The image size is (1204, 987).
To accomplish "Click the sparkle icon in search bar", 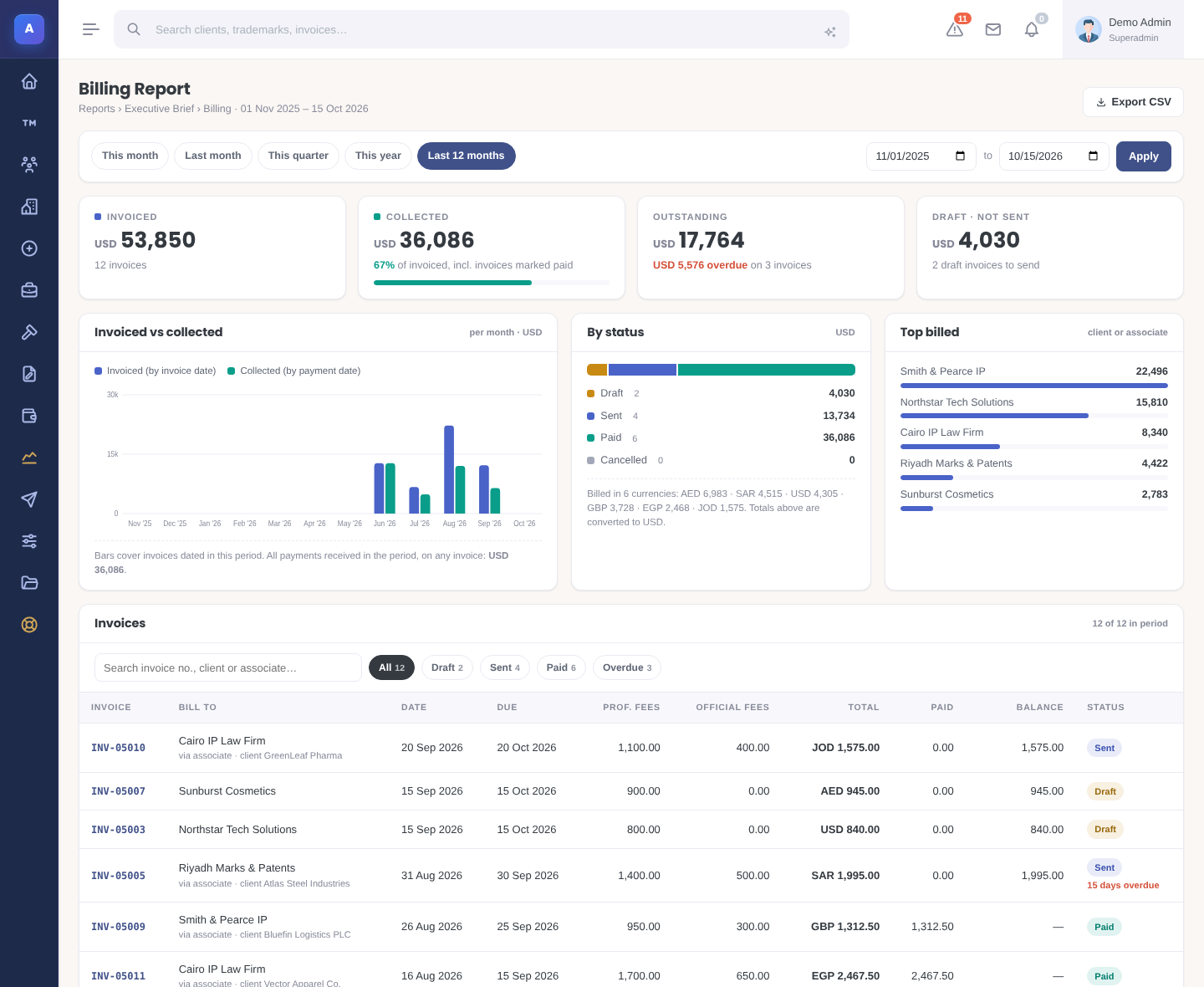I will (x=830, y=32).
